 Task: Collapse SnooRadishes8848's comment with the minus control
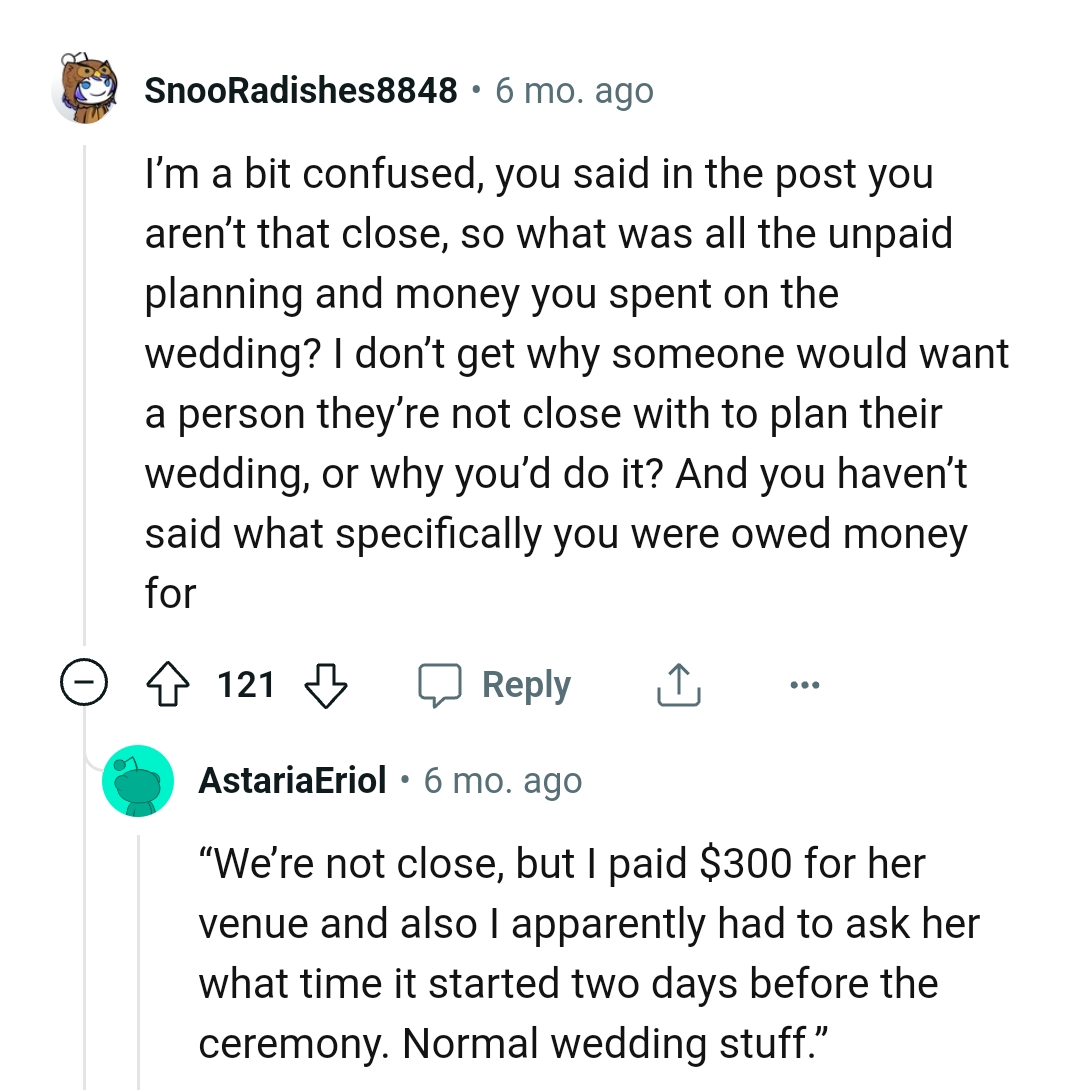(85, 684)
